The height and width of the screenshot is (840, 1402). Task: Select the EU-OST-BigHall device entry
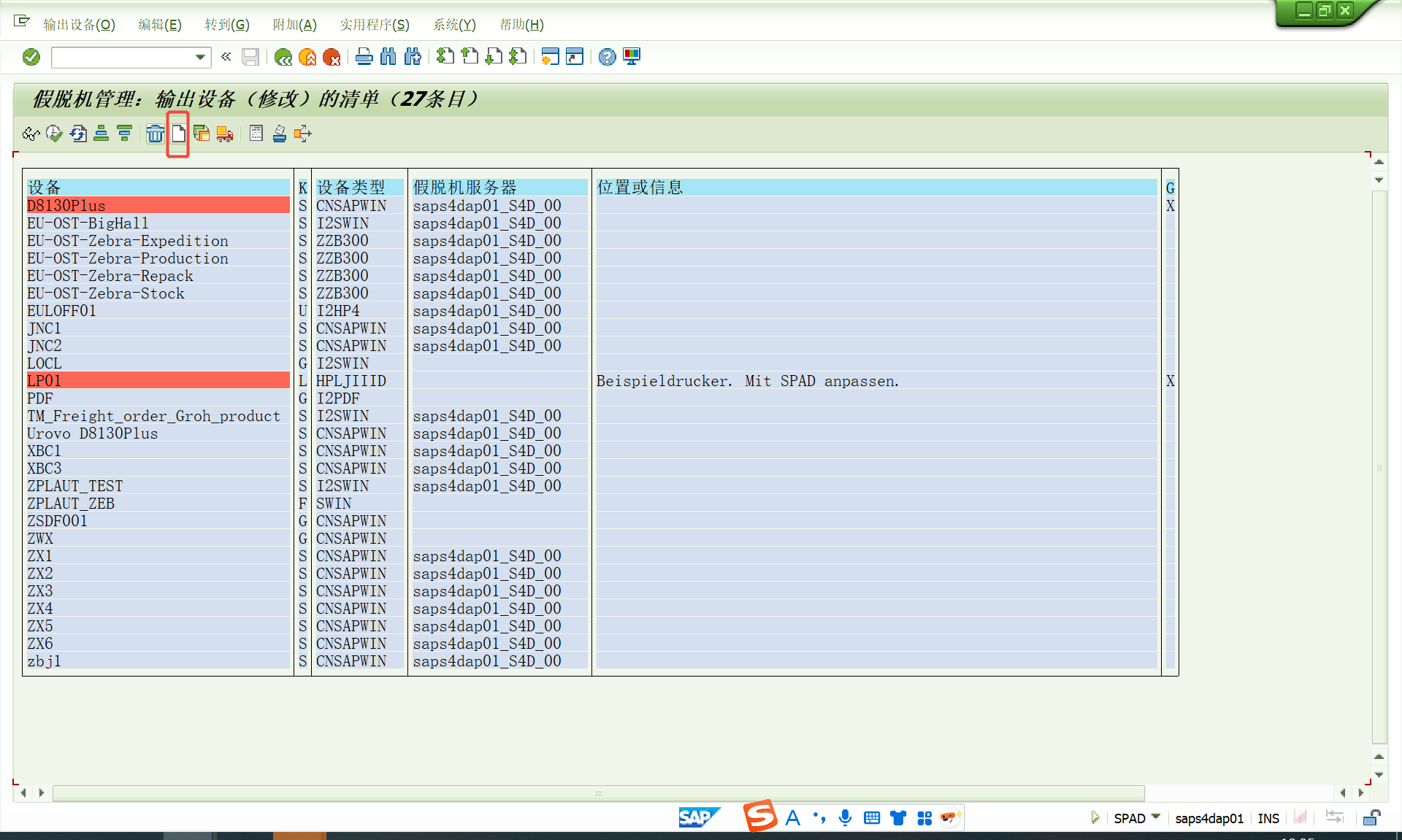click(88, 223)
